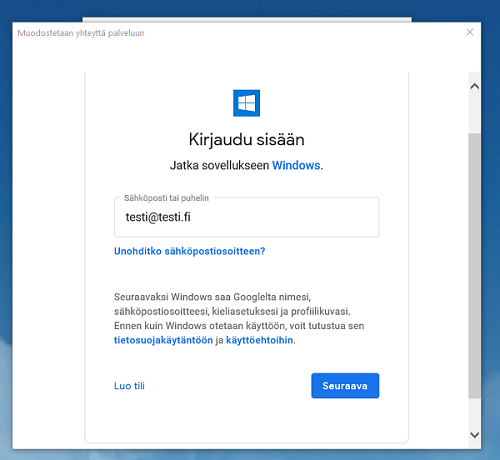Click the Windows logo icon
Viewport: 500px width, 460px height.
(x=246, y=103)
